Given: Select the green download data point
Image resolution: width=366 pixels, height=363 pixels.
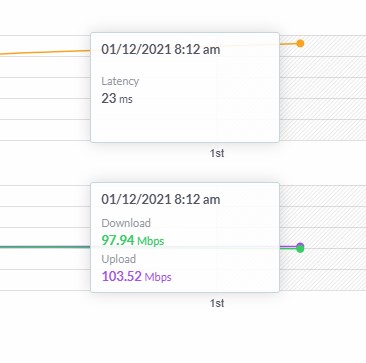Looking at the screenshot, I should pyautogui.click(x=300, y=249).
